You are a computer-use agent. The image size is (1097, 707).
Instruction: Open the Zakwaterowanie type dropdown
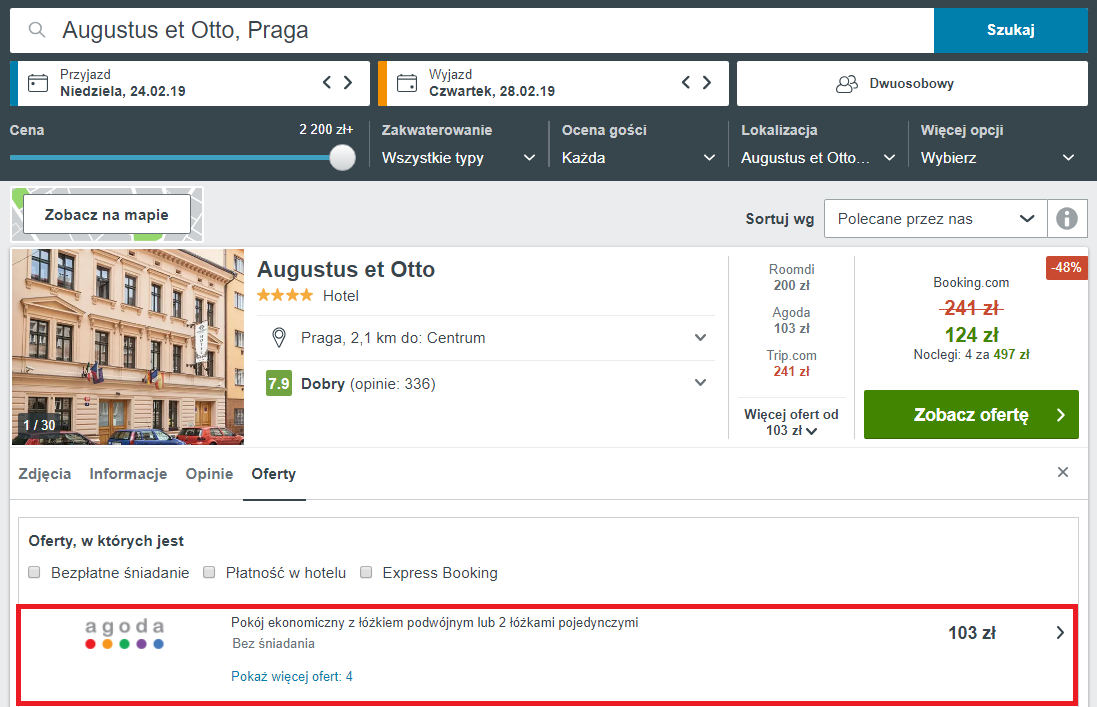[x=458, y=158]
